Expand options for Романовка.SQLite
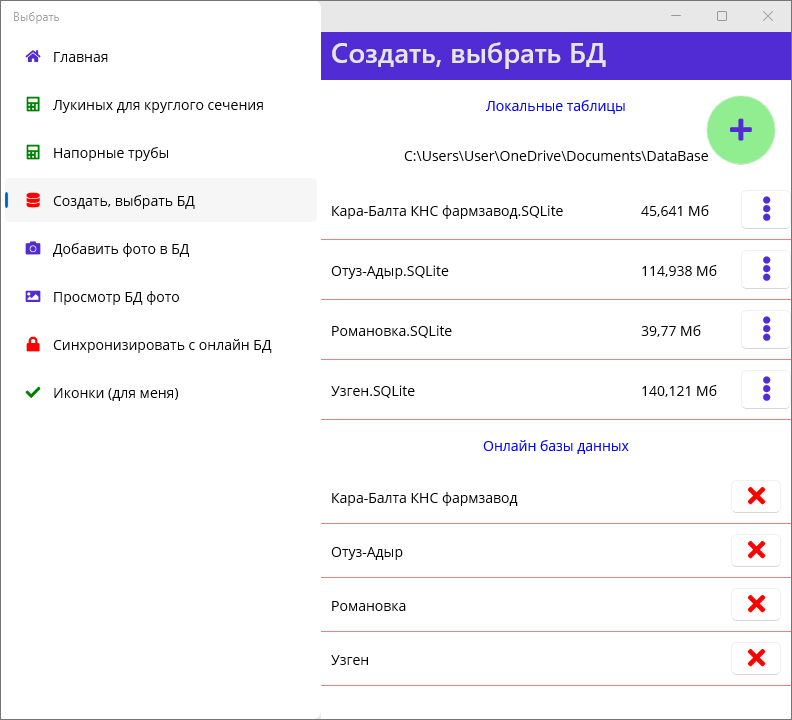 [766, 330]
